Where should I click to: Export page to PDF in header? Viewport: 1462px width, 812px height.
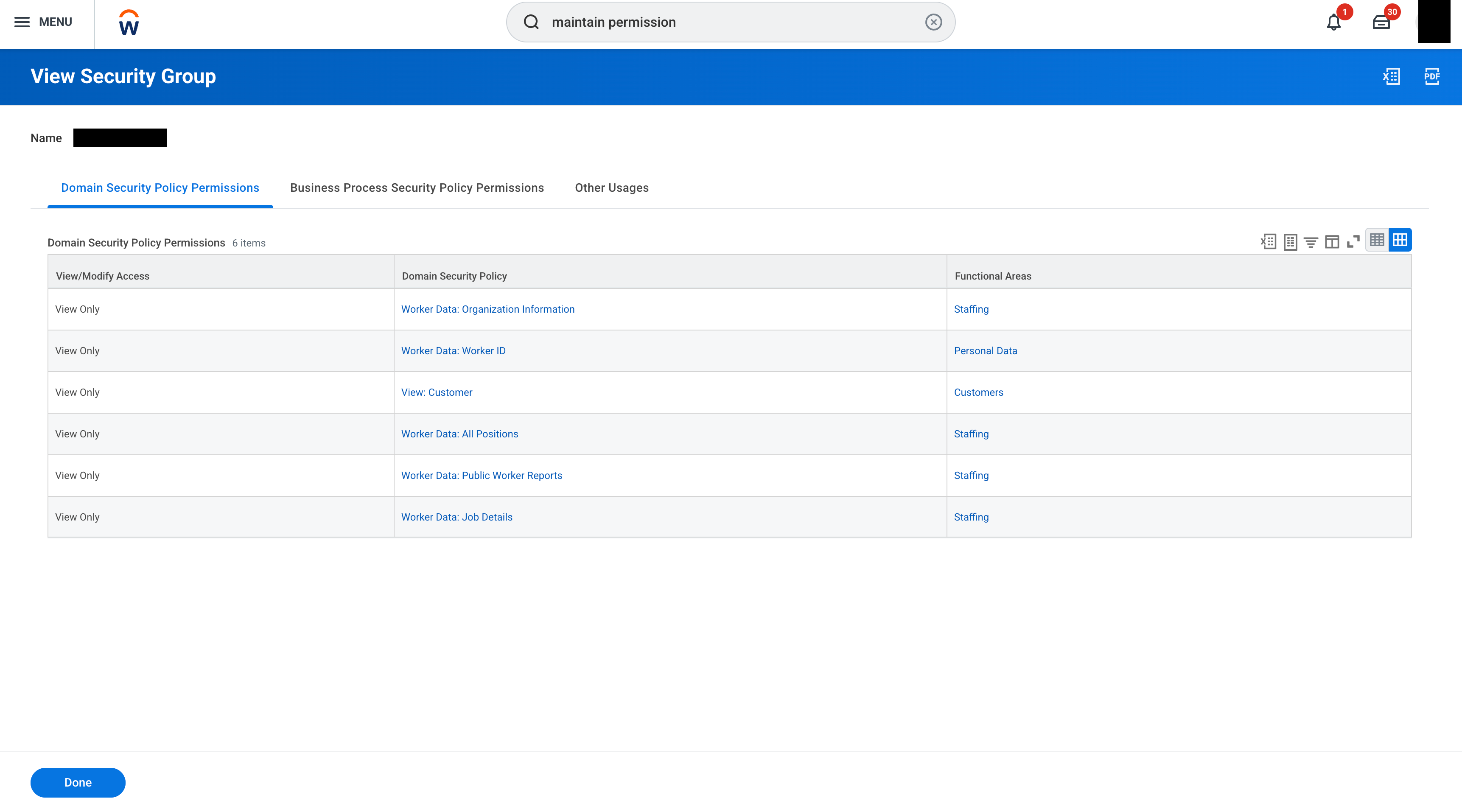point(1432,77)
